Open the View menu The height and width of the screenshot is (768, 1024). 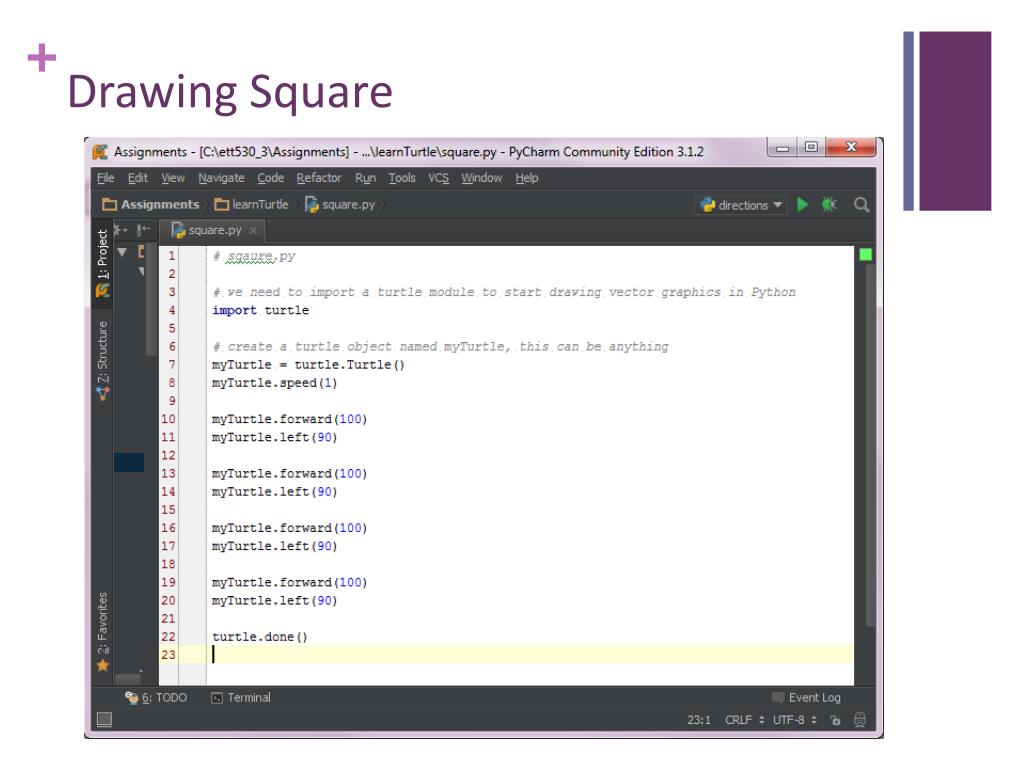pyautogui.click(x=173, y=178)
